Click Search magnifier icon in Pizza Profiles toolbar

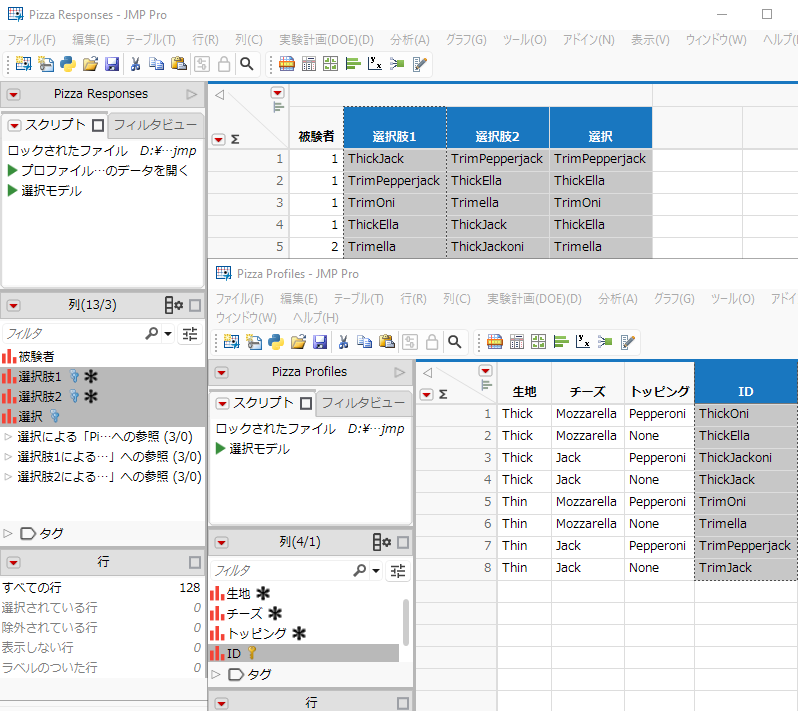click(455, 342)
